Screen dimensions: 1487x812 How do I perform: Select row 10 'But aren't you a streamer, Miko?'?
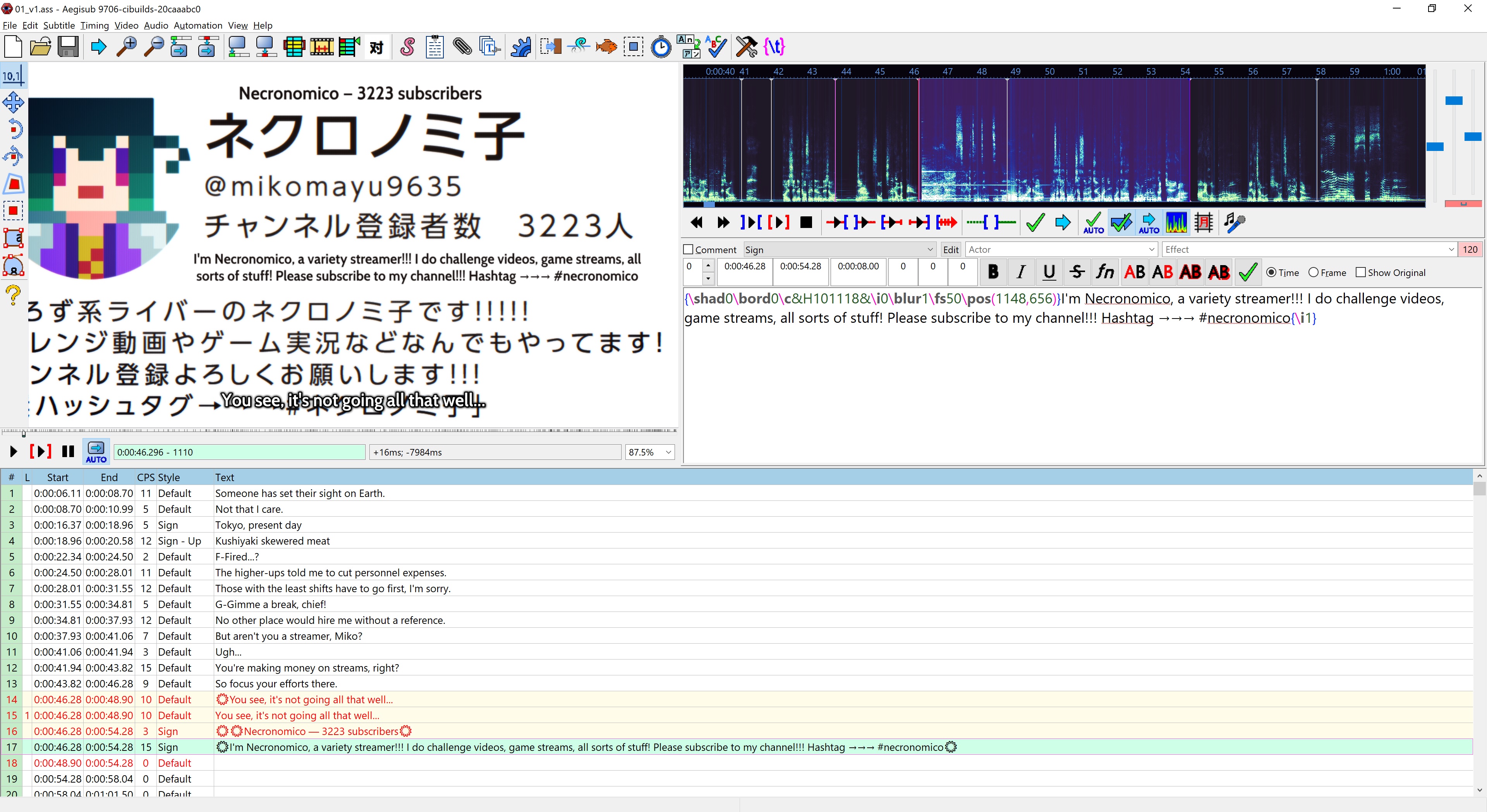pos(737,636)
